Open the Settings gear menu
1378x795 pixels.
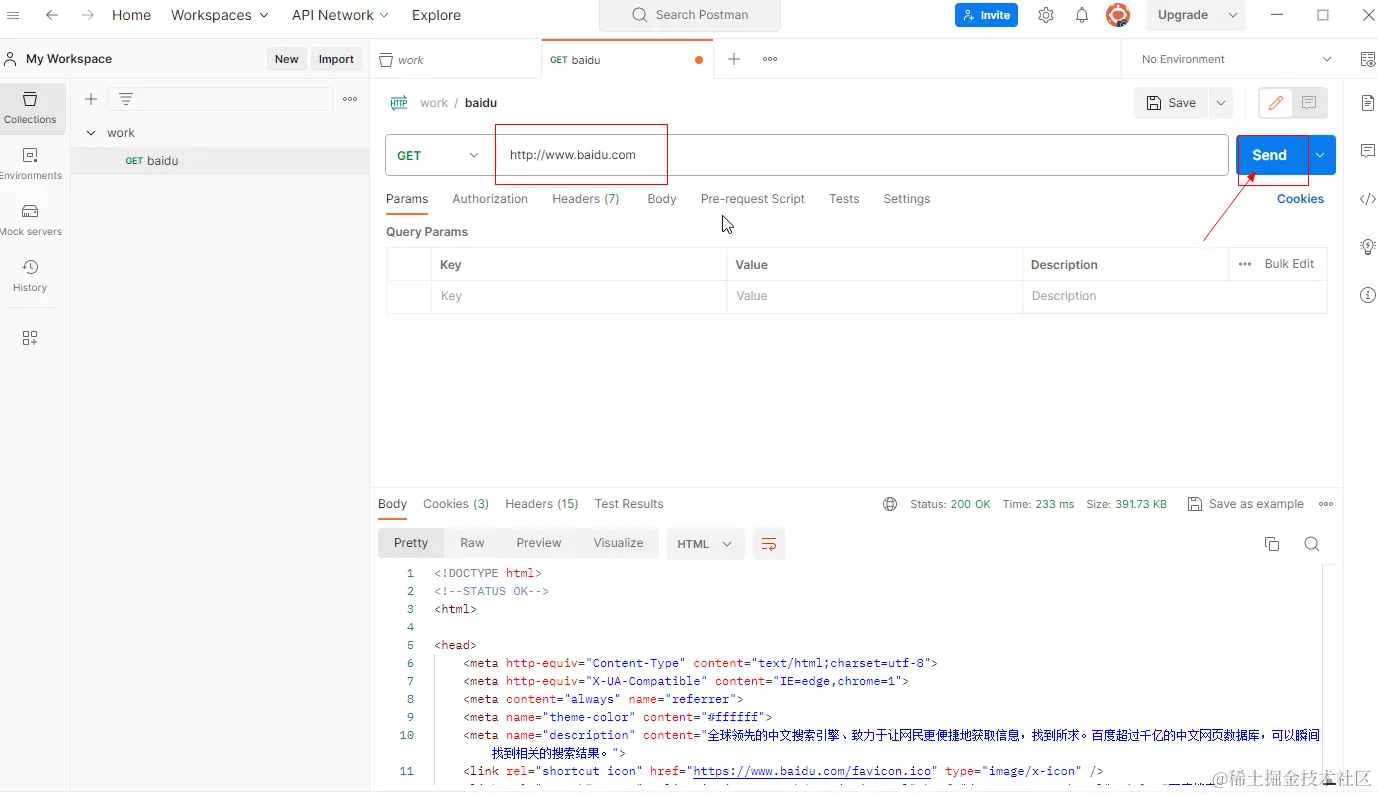pos(1046,15)
